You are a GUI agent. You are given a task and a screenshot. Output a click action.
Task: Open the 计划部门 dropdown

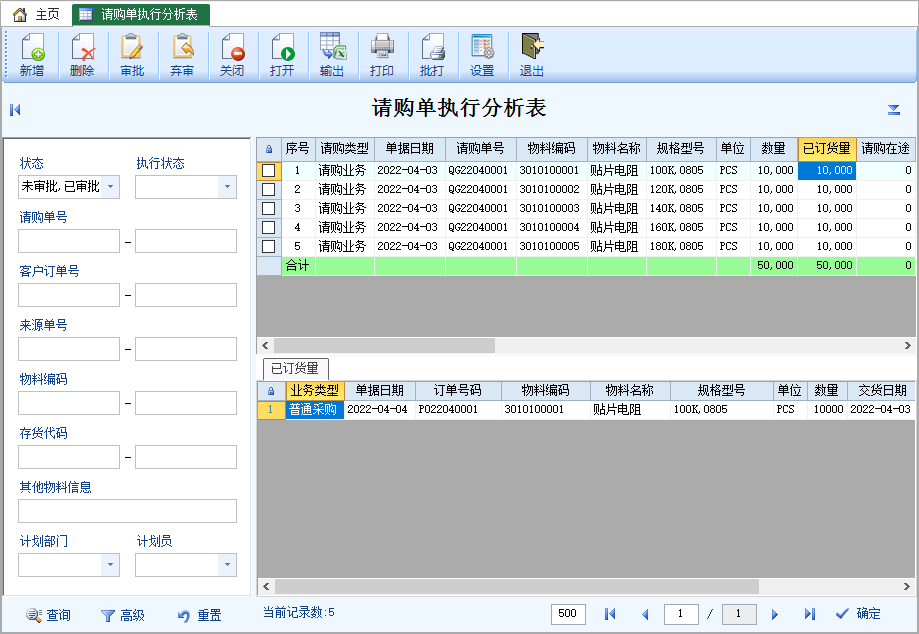pos(110,565)
